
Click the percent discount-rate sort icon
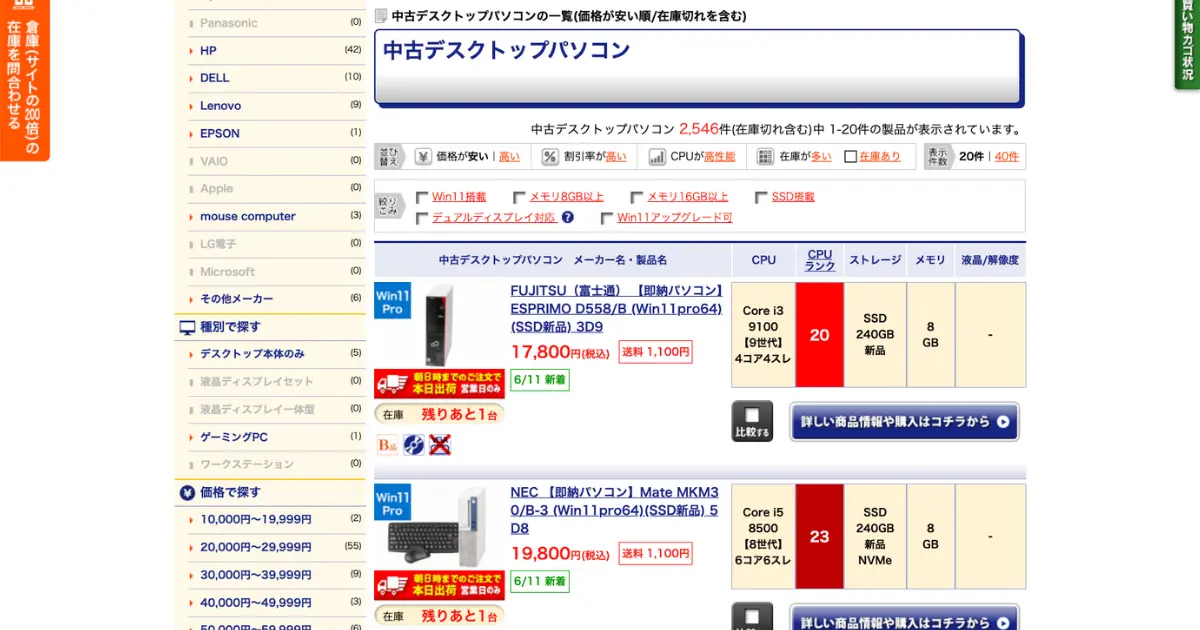click(x=550, y=156)
